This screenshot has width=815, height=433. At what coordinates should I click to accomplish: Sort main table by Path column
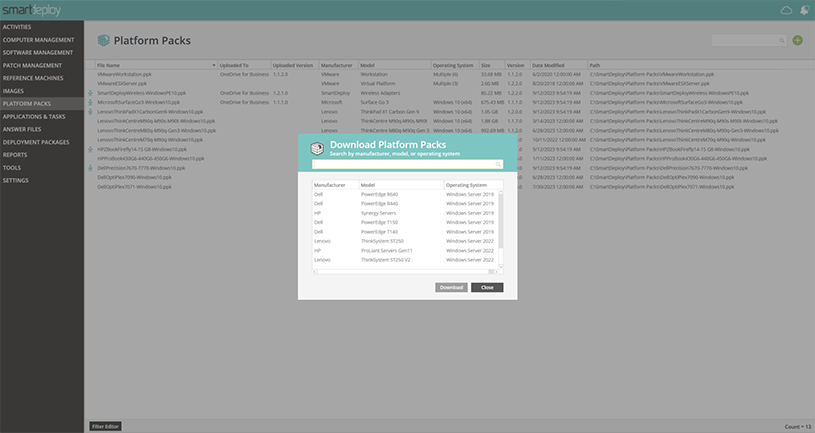click(x=701, y=65)
